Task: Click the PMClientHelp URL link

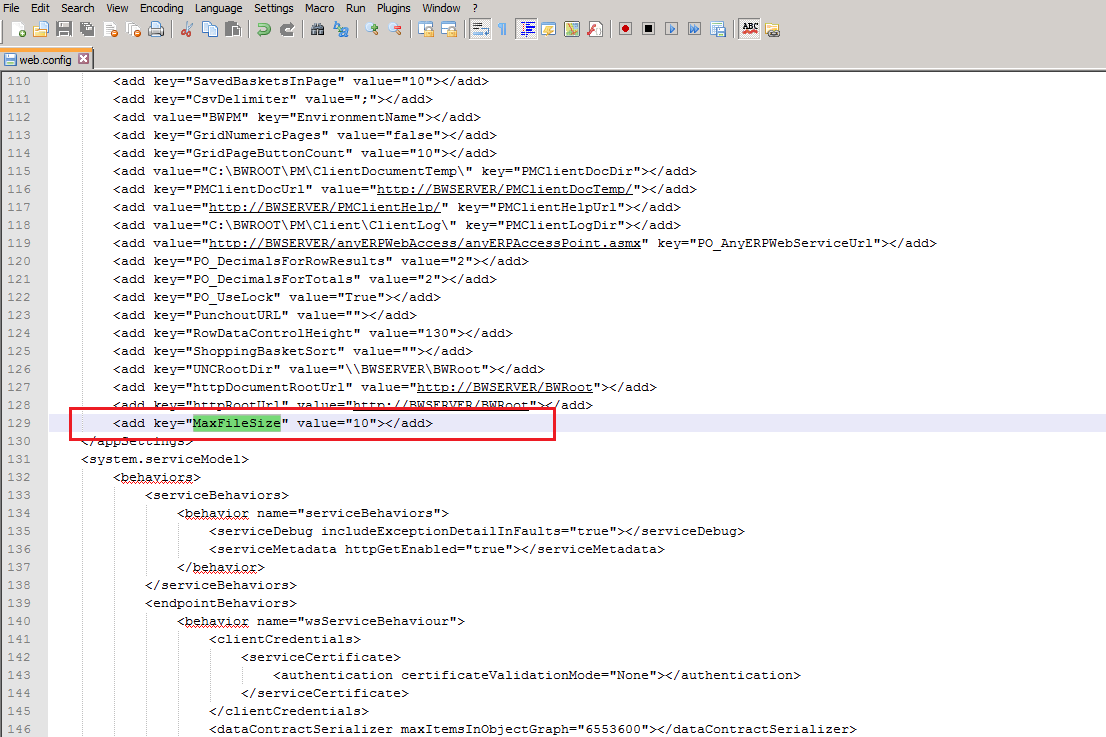Action: pyautogui.click(x=325, y=207)
